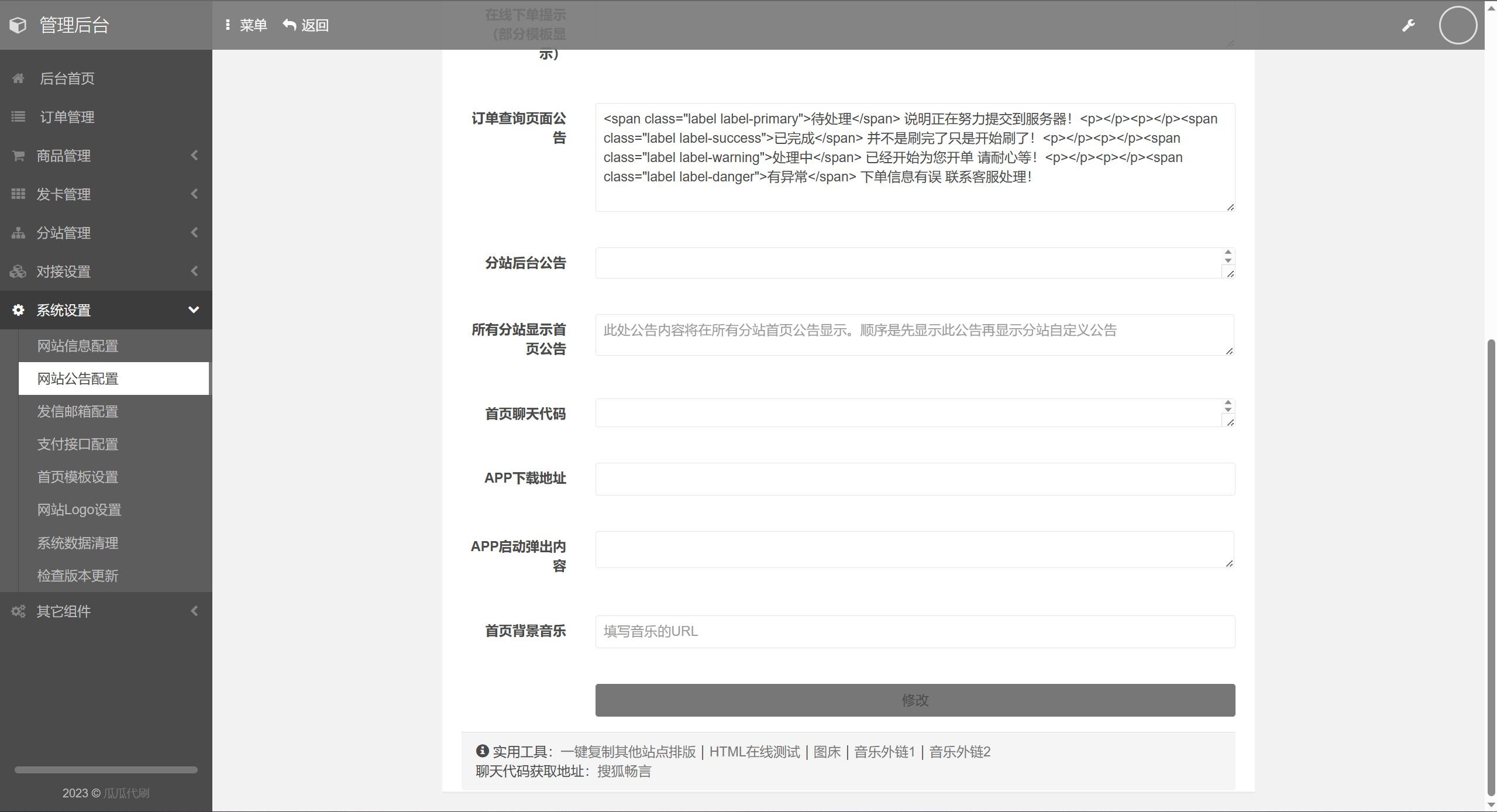The height and width of the screenshot is (812, 1497).
Task: Click the circular user avatar
Action: pyautogui.click(x=1457, y=25)
